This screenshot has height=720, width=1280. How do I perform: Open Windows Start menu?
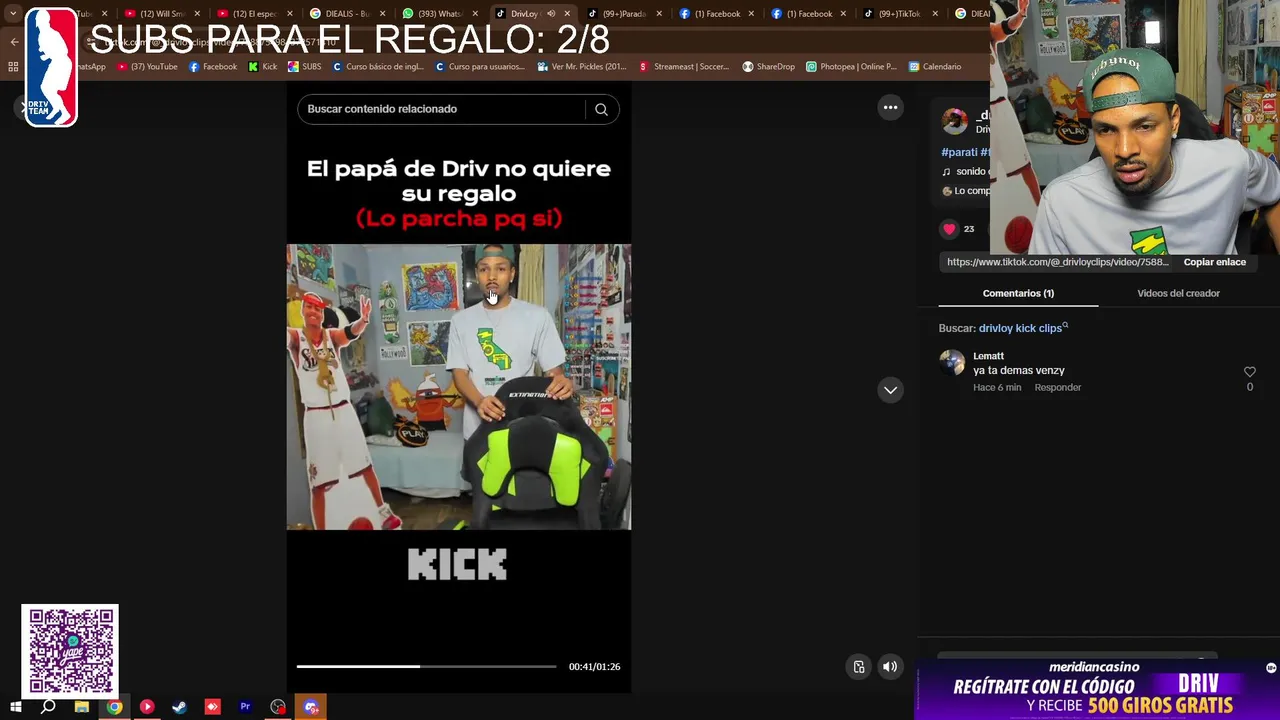point(15,707)
